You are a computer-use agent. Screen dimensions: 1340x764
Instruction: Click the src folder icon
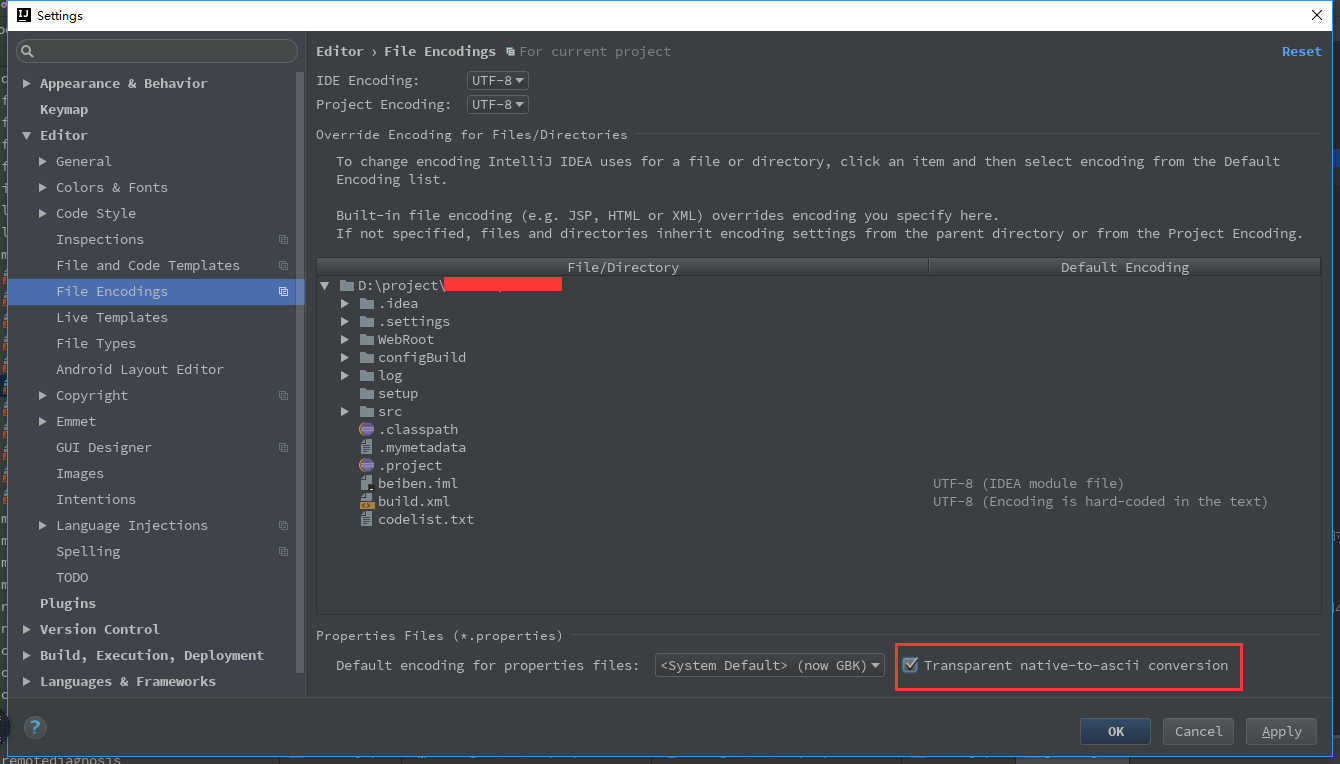point(367,411)
